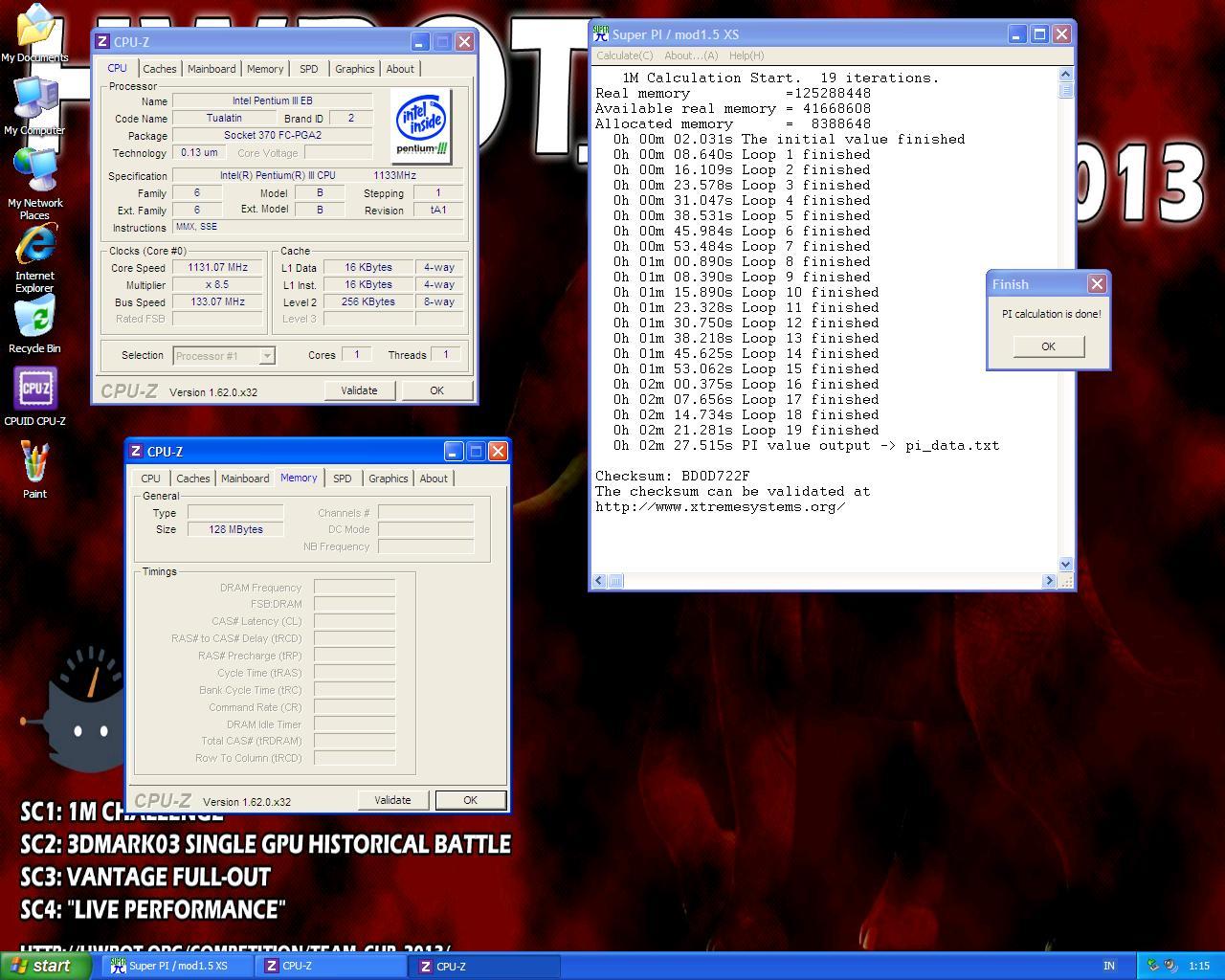The width and height of the screenshot is (1225, 980).
Task: Open the My Documents desktop icon
Action: click(34, 33)
